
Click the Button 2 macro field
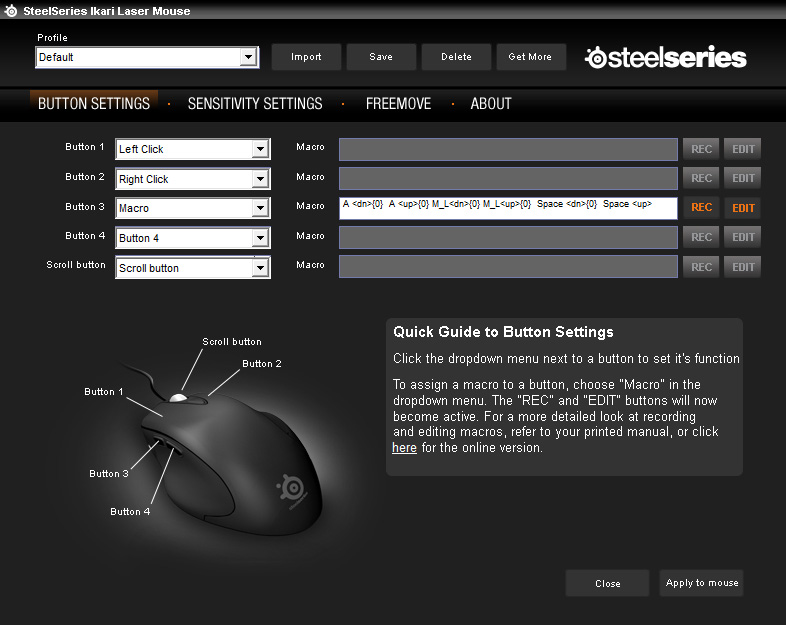pyautogui.click(x=508, y=178)
